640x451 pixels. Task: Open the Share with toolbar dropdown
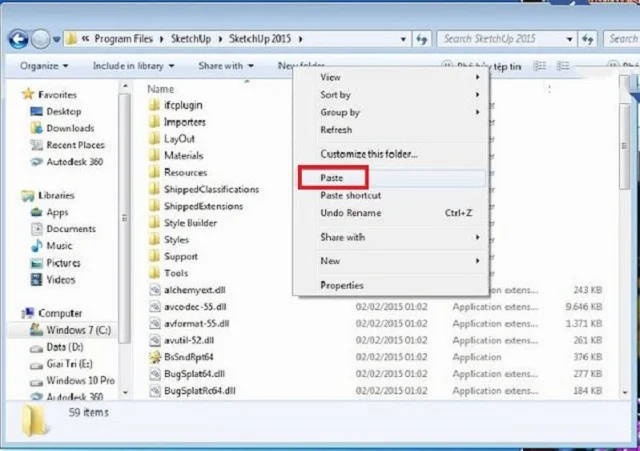pyautogui.click(x=226, y=66)
